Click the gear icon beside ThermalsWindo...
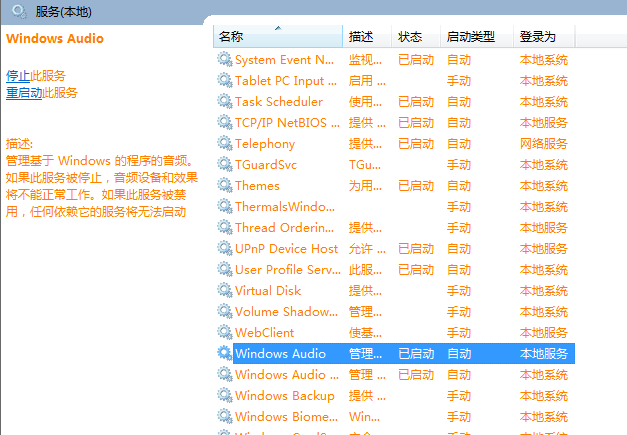Screen dimensions: 627x435 225,206
